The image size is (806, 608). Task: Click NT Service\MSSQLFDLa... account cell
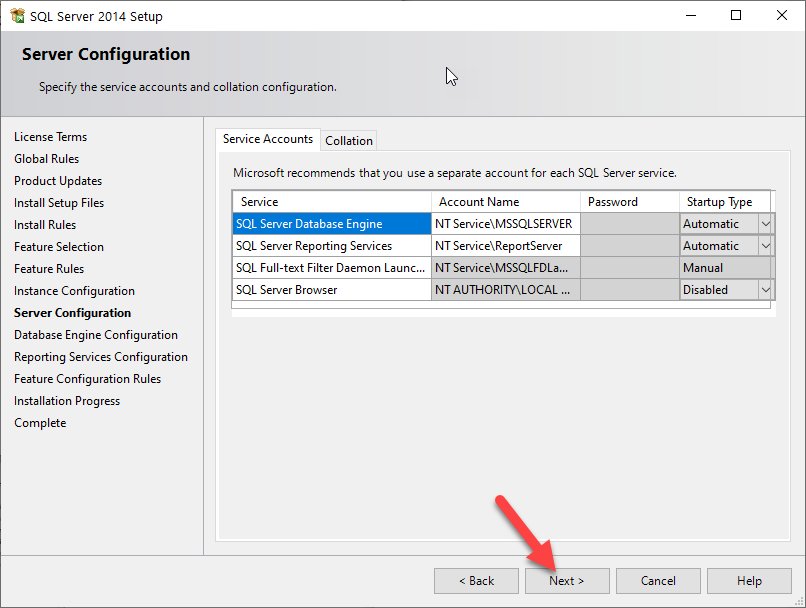click(x=506, y=268)
